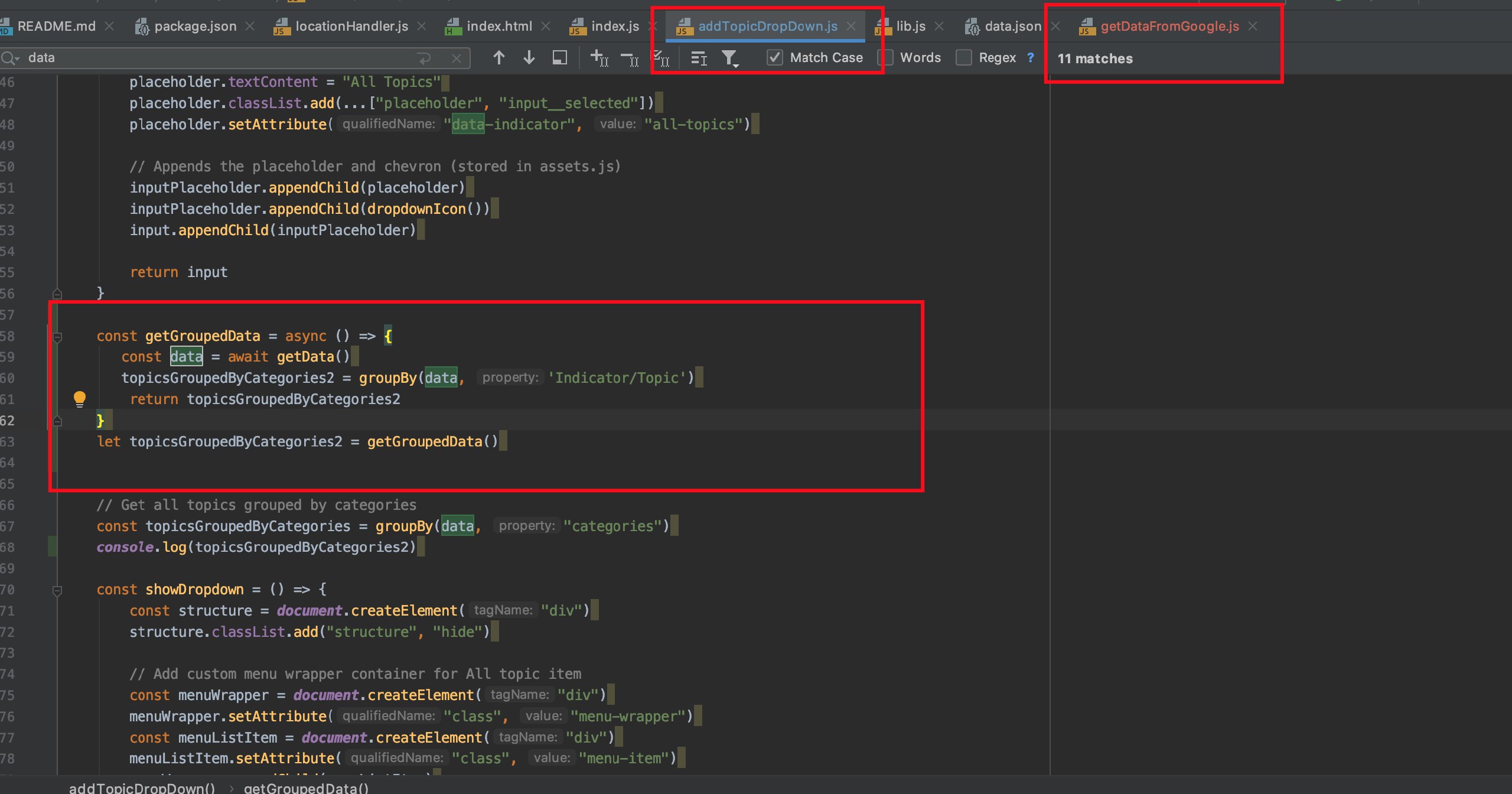Screen dimensions: 1512x794
Task: Click select all occurrences icon
Action: 660,58
